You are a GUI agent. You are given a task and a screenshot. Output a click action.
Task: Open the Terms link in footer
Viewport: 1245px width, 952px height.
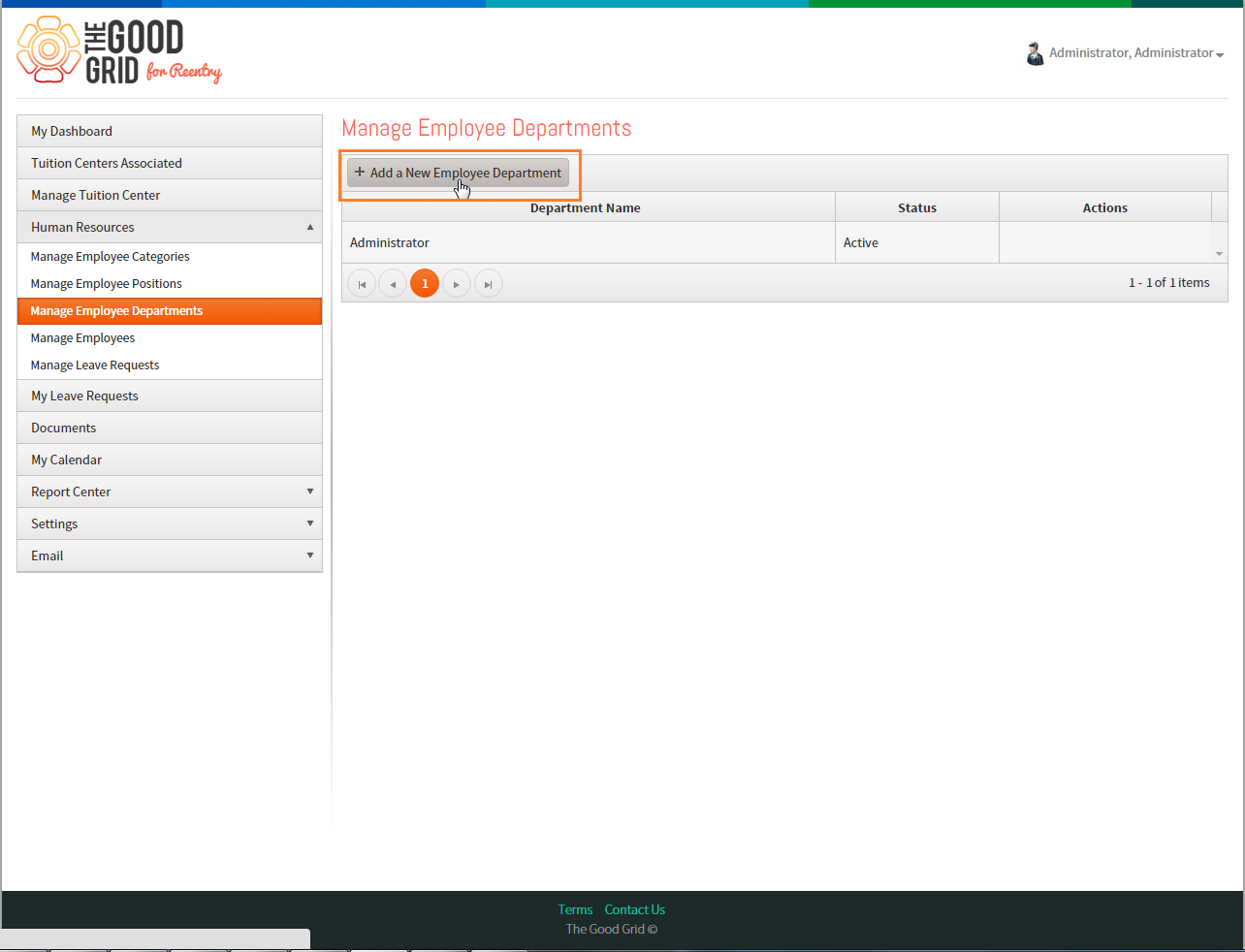tap(575, 909)
